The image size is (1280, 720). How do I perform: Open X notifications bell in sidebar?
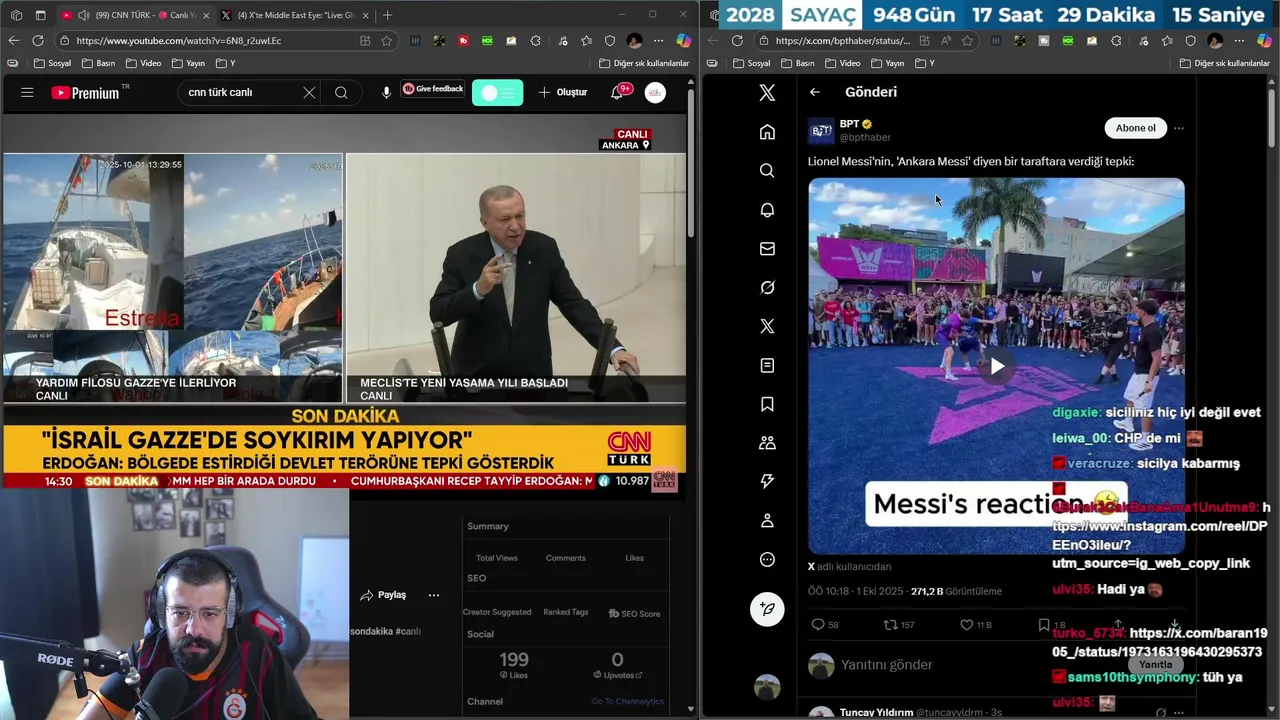click(x=767, y=210)
